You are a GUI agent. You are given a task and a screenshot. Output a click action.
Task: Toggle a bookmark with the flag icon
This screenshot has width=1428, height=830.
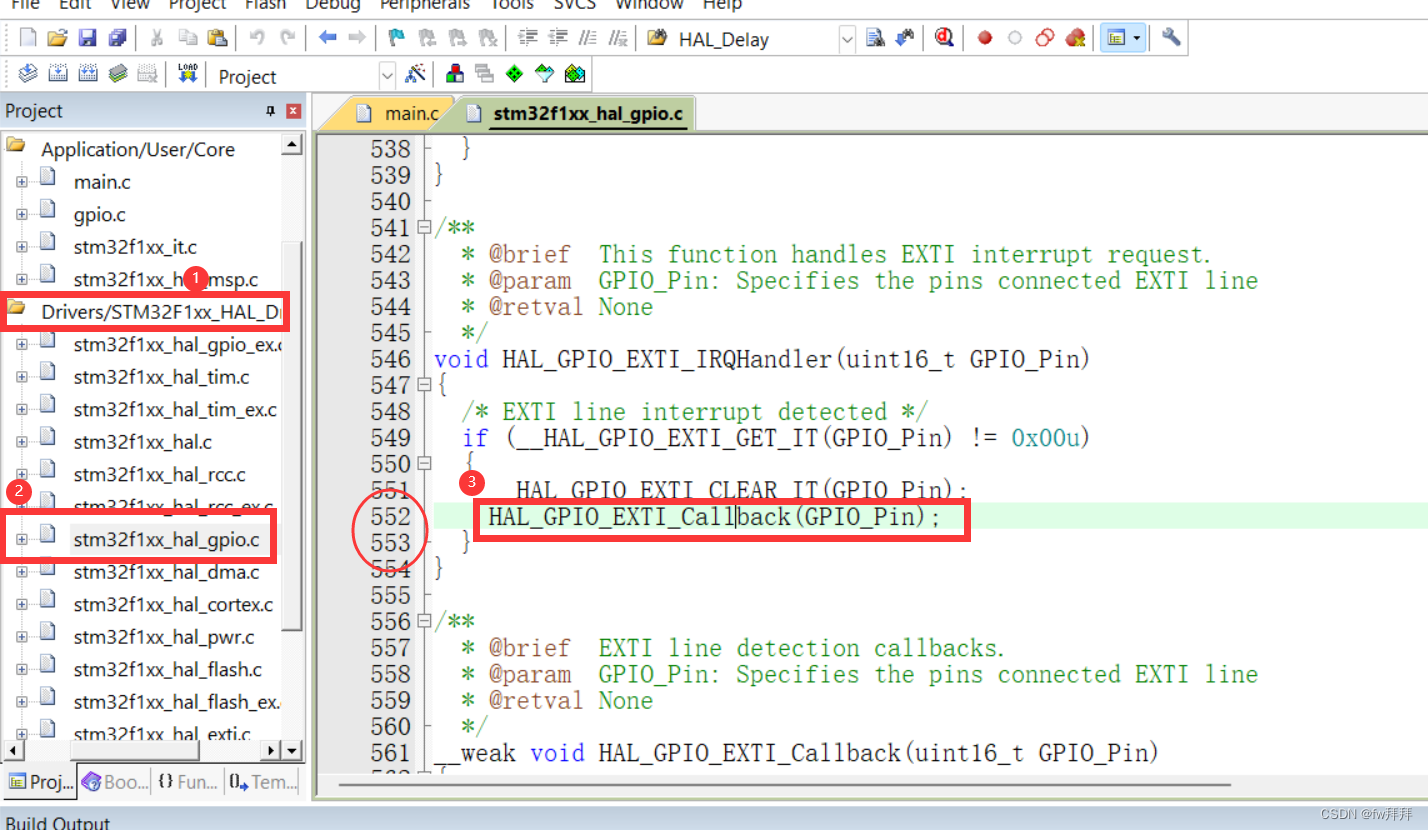click(396, 38)
